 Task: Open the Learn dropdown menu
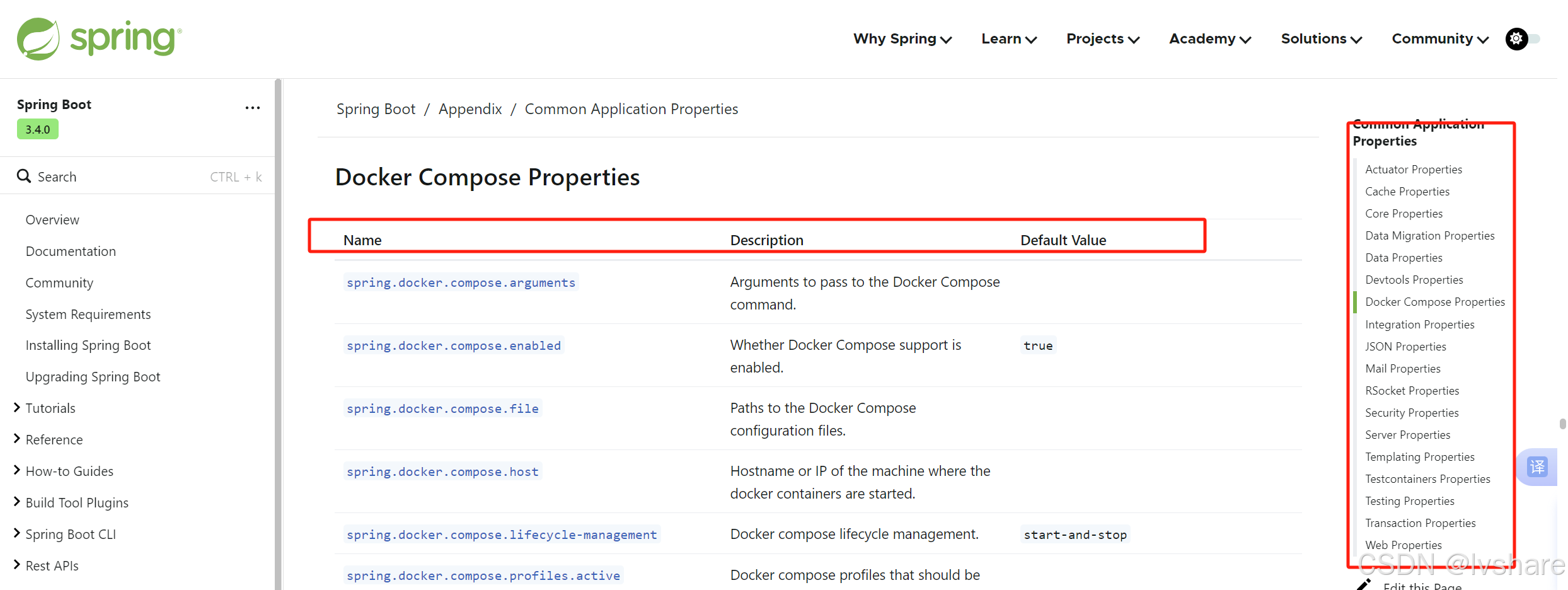(1009, 39)
